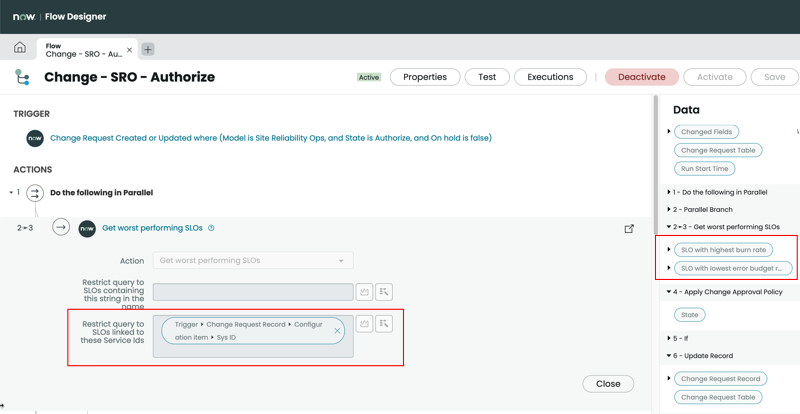800x414 pixels.
Task: Select the Trigger Change Request Record Sys ID pill
Action: point(253,331)
